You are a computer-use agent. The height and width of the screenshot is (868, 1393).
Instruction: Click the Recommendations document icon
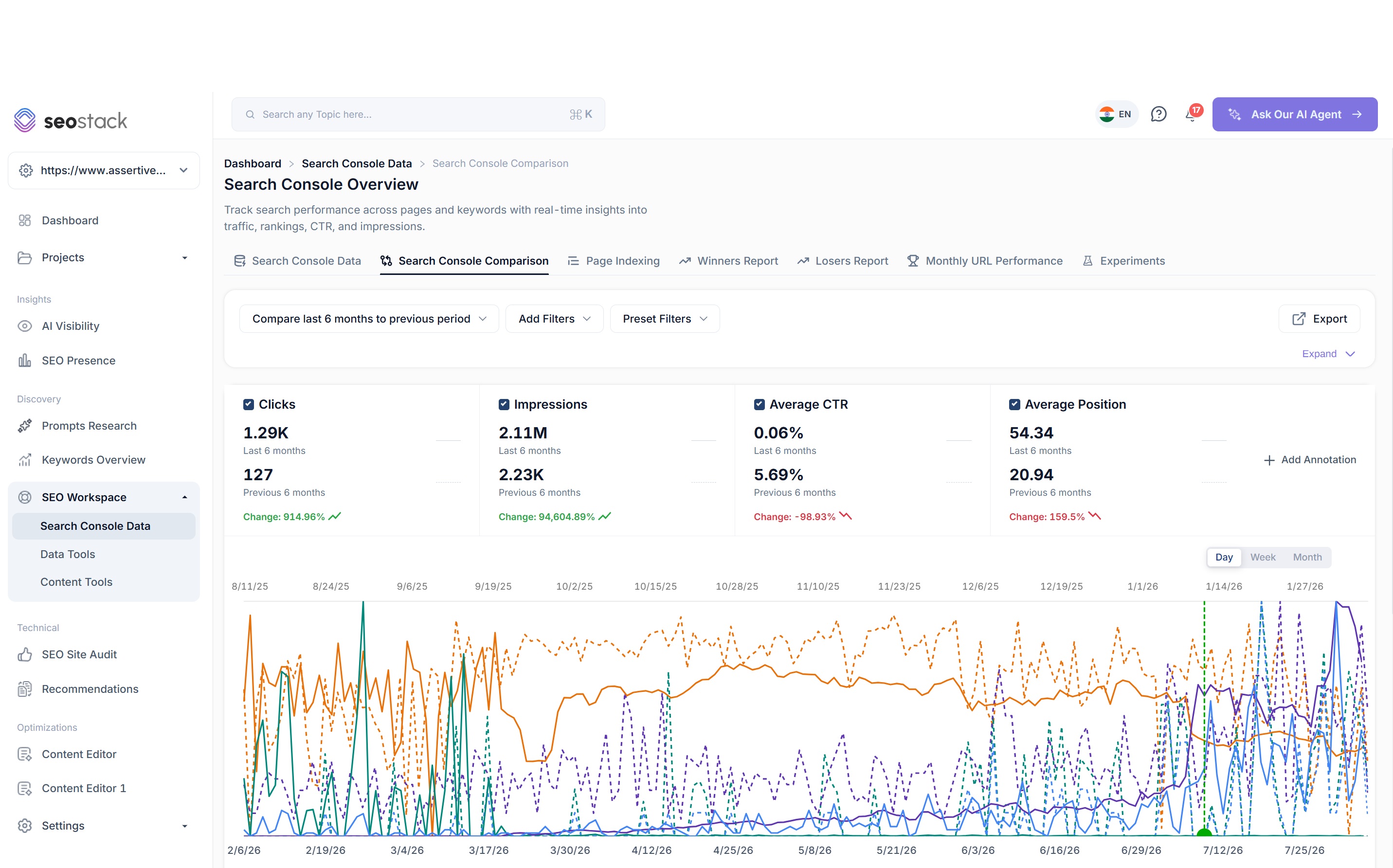pyautogui.click(x=25, y=689)
